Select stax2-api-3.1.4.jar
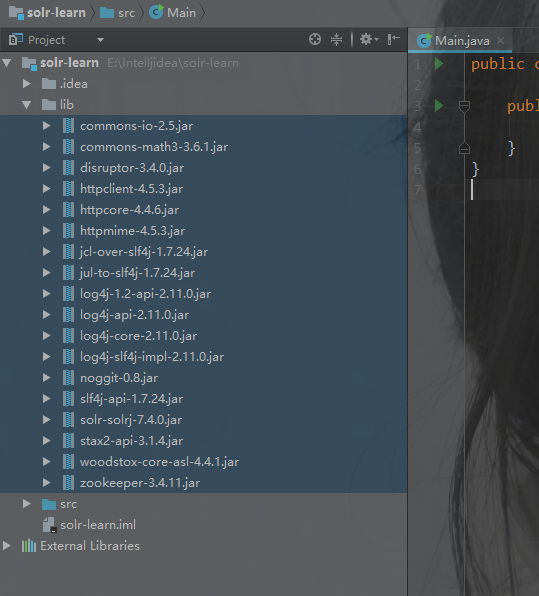 [x=132, y=441]
